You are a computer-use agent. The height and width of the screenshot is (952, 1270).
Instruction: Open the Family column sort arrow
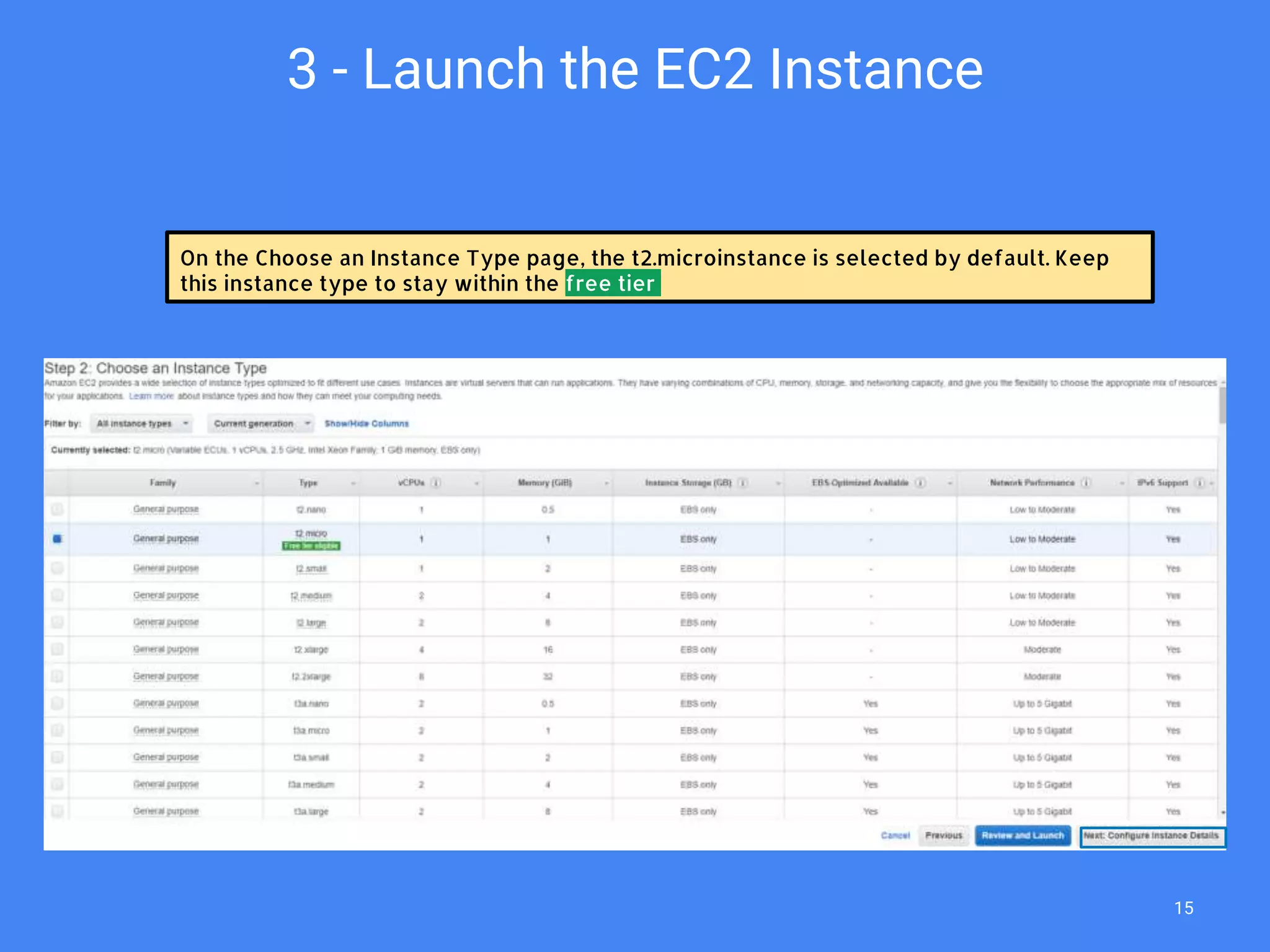pyautogui.click(x=257, y=483)
